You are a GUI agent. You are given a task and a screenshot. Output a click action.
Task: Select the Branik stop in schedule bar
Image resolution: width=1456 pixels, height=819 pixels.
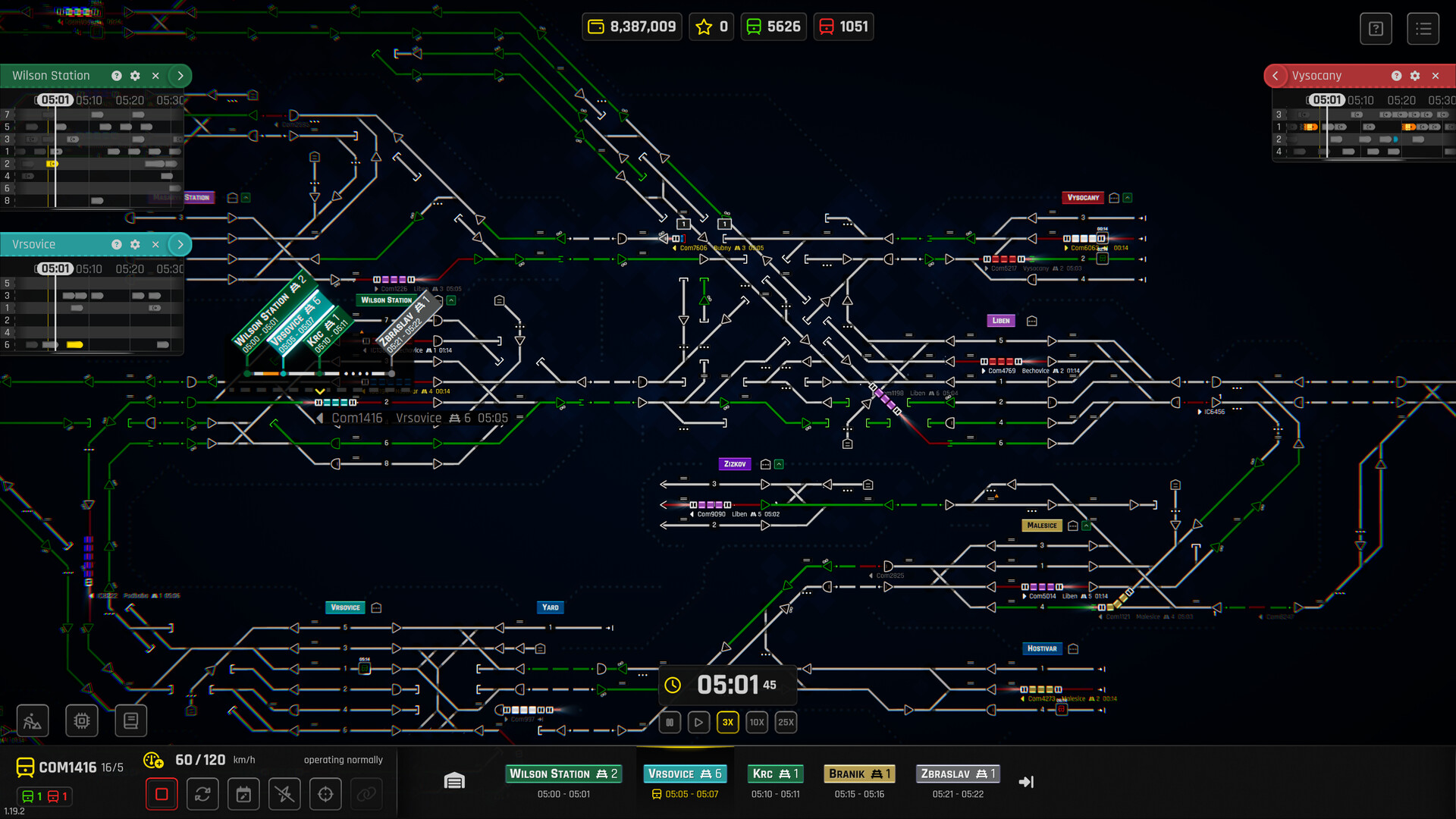859,773
